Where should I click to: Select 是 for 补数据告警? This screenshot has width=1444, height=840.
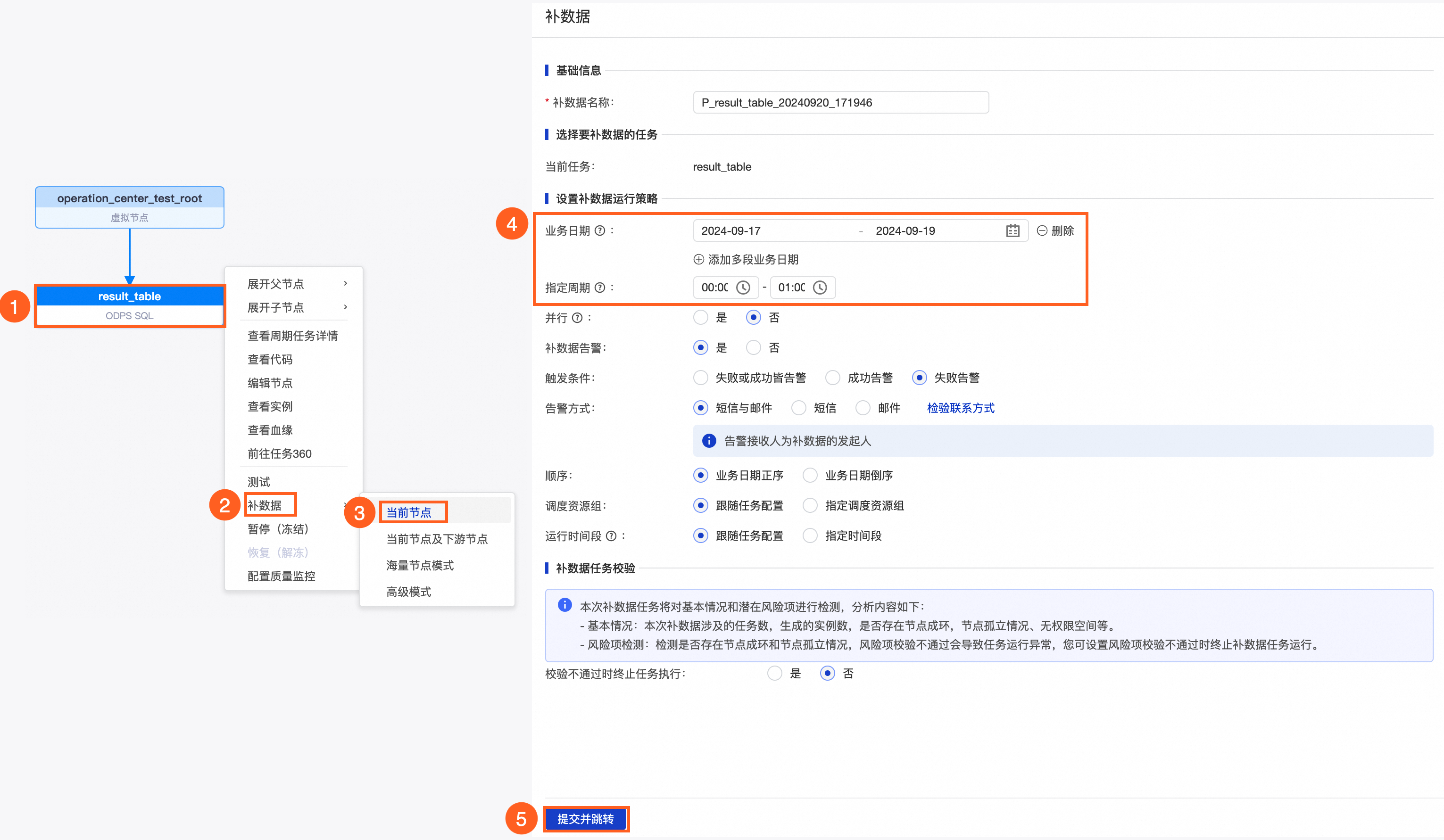(700, 347)
